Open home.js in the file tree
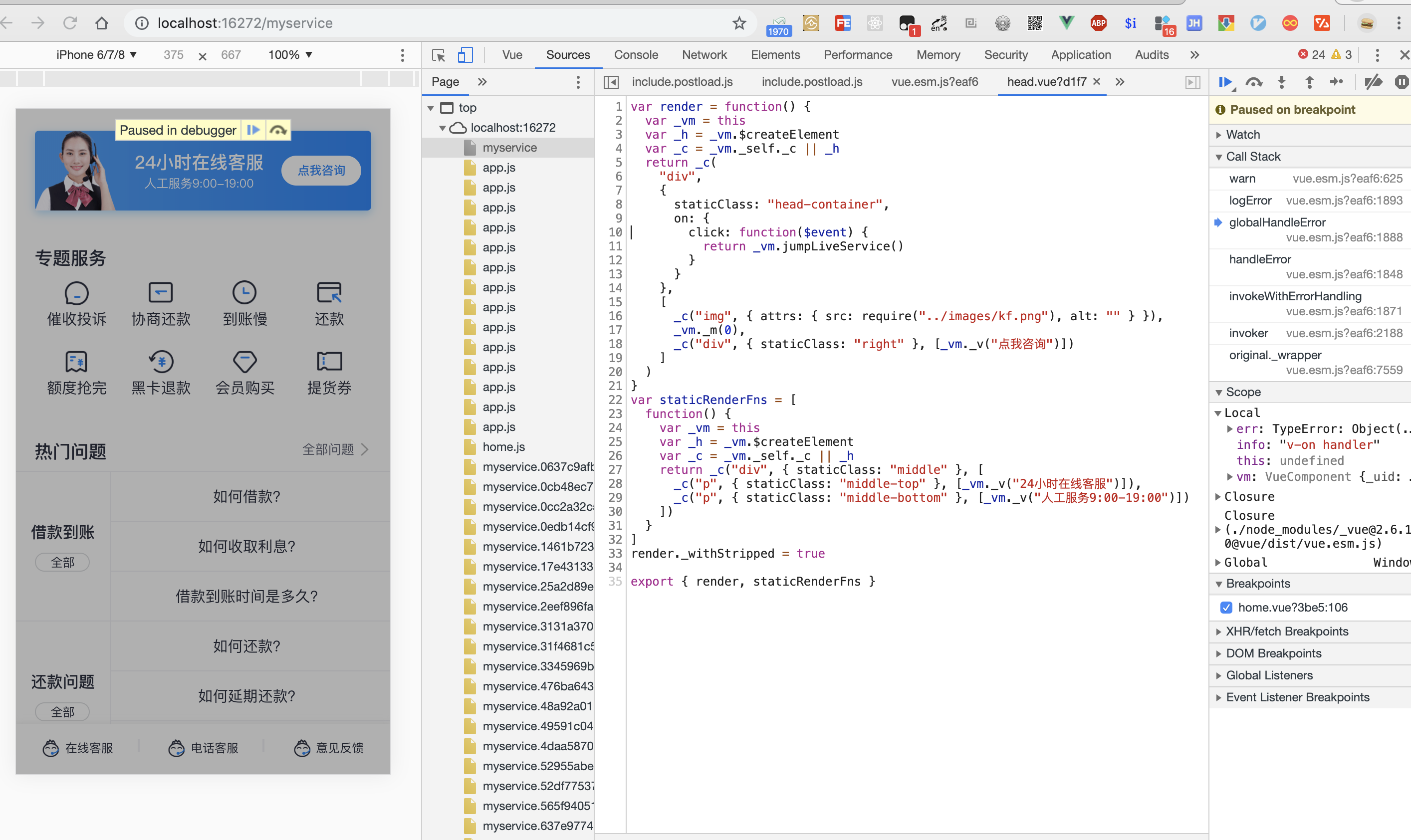The image size is (1411, 840). (503, 447)
